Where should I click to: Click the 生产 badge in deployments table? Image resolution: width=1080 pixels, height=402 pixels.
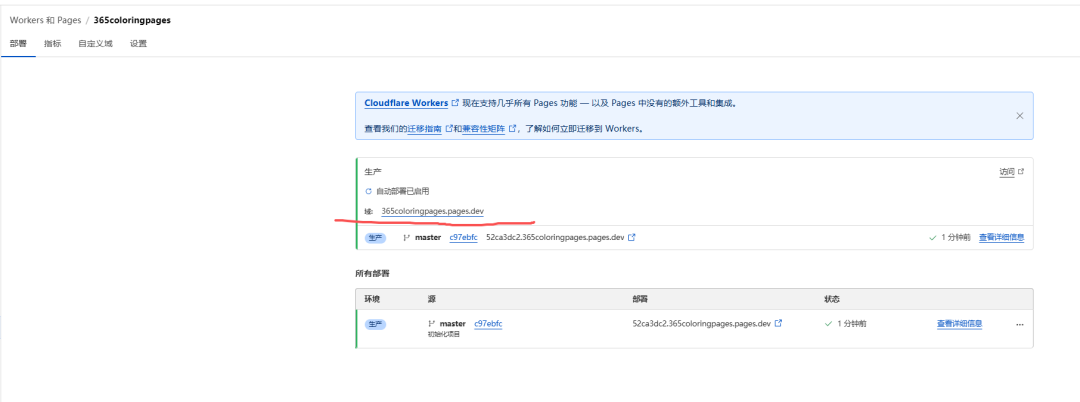click(x=375, y=324)
